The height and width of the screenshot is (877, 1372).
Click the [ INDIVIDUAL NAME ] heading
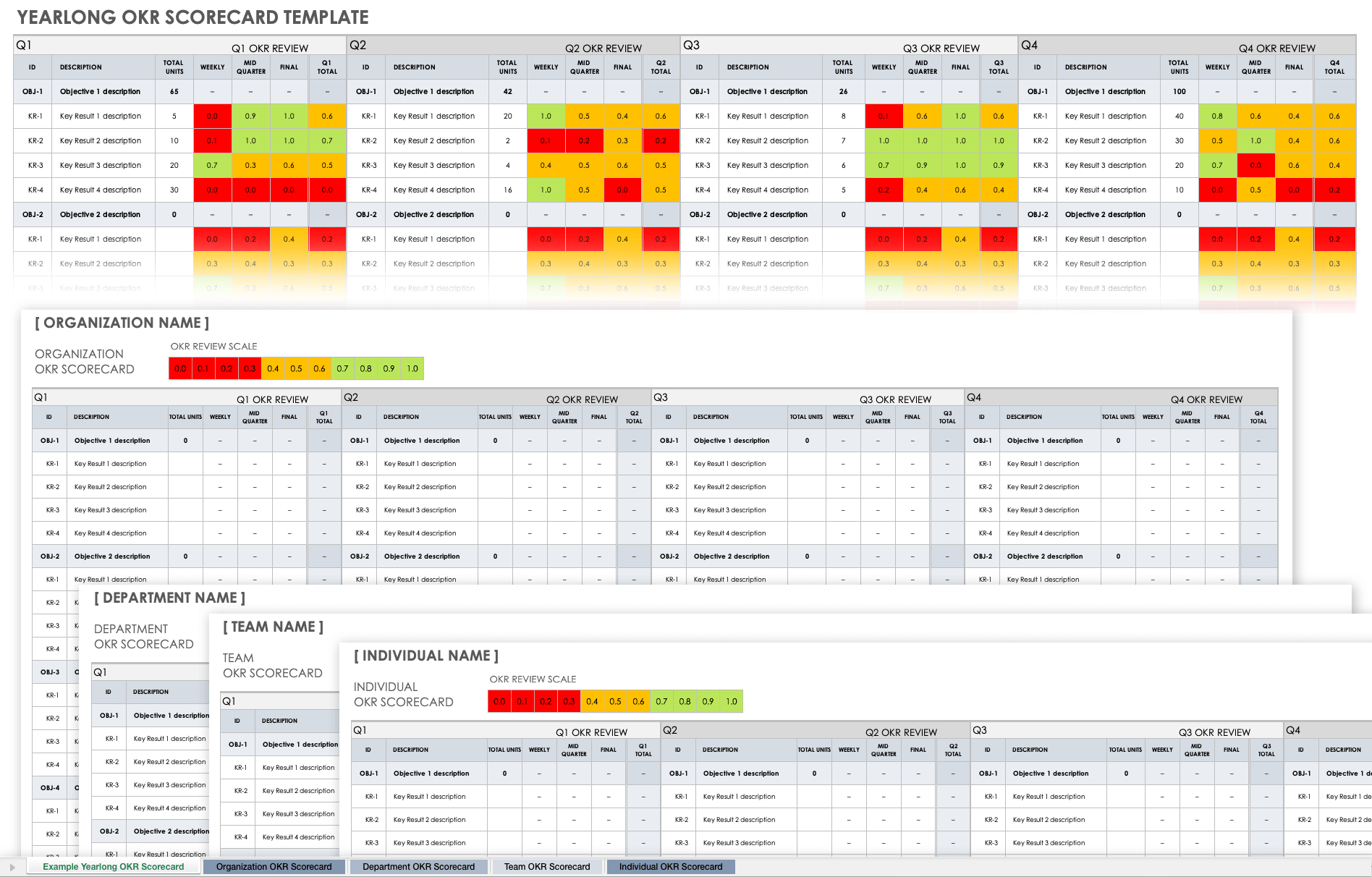click(x=425, y=656)
